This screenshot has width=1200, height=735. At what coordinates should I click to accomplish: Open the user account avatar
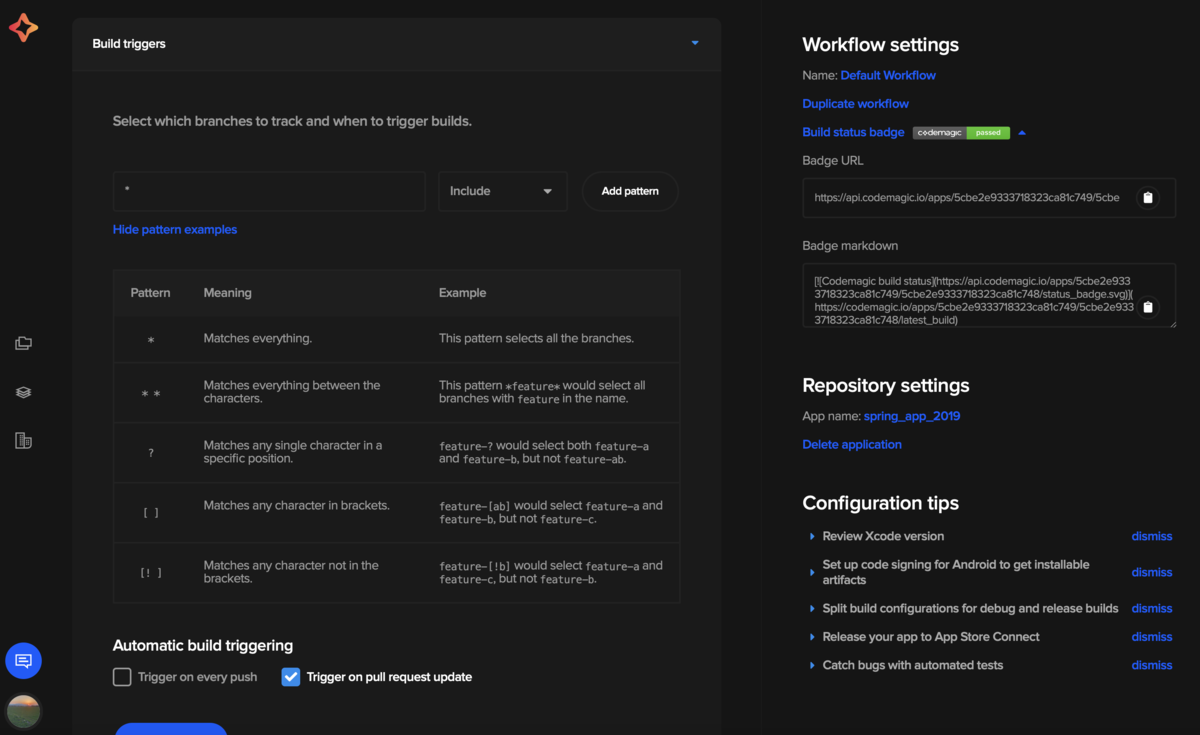[23, 711]
